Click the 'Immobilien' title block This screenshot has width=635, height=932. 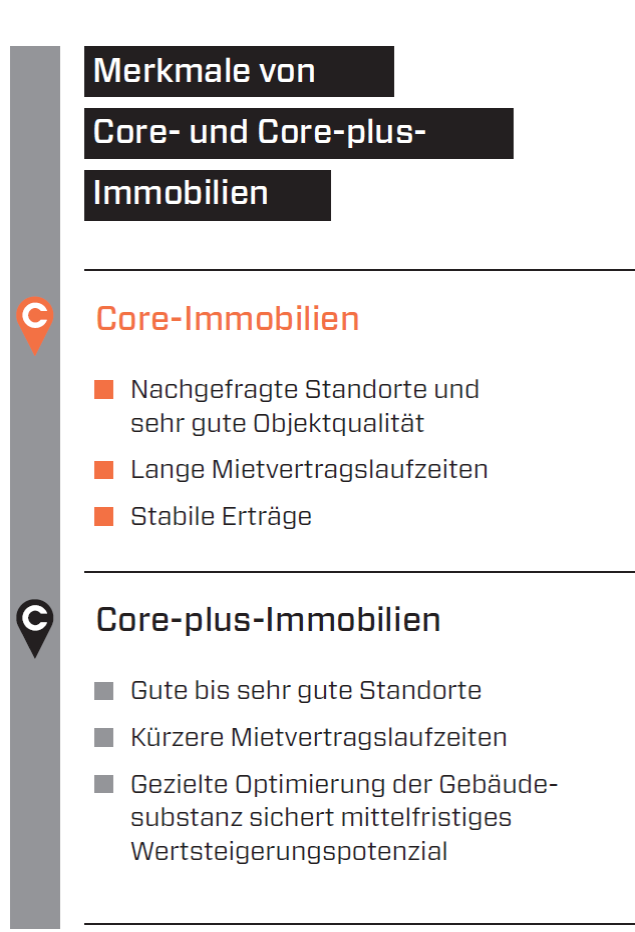pos(207,194)
